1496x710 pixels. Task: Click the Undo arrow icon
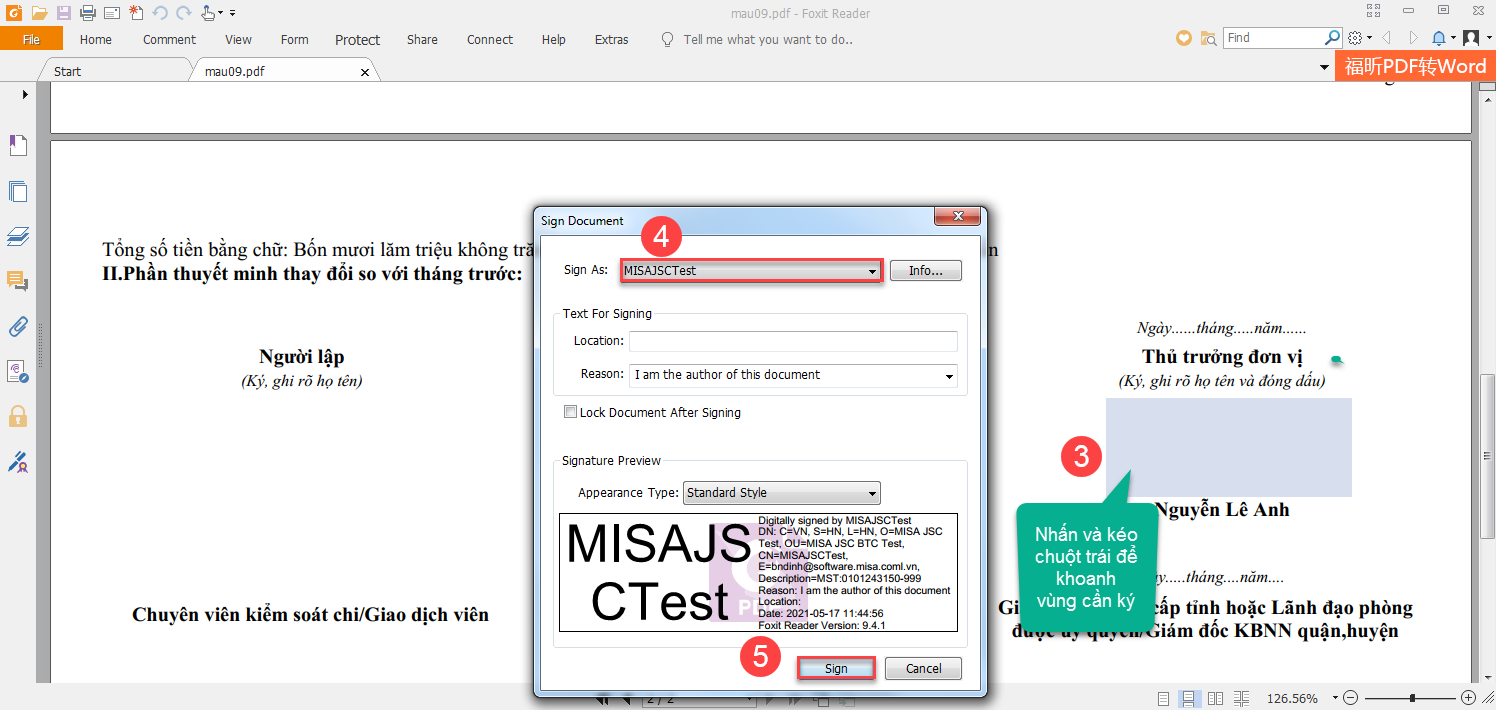[x=160, y=13]
